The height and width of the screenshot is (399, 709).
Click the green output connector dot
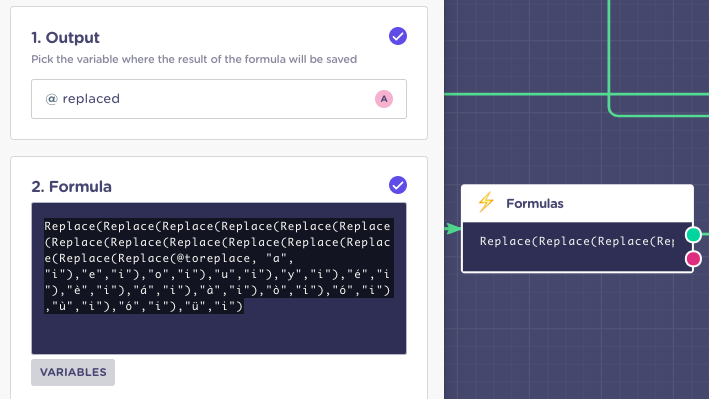[x=693, y=235]
